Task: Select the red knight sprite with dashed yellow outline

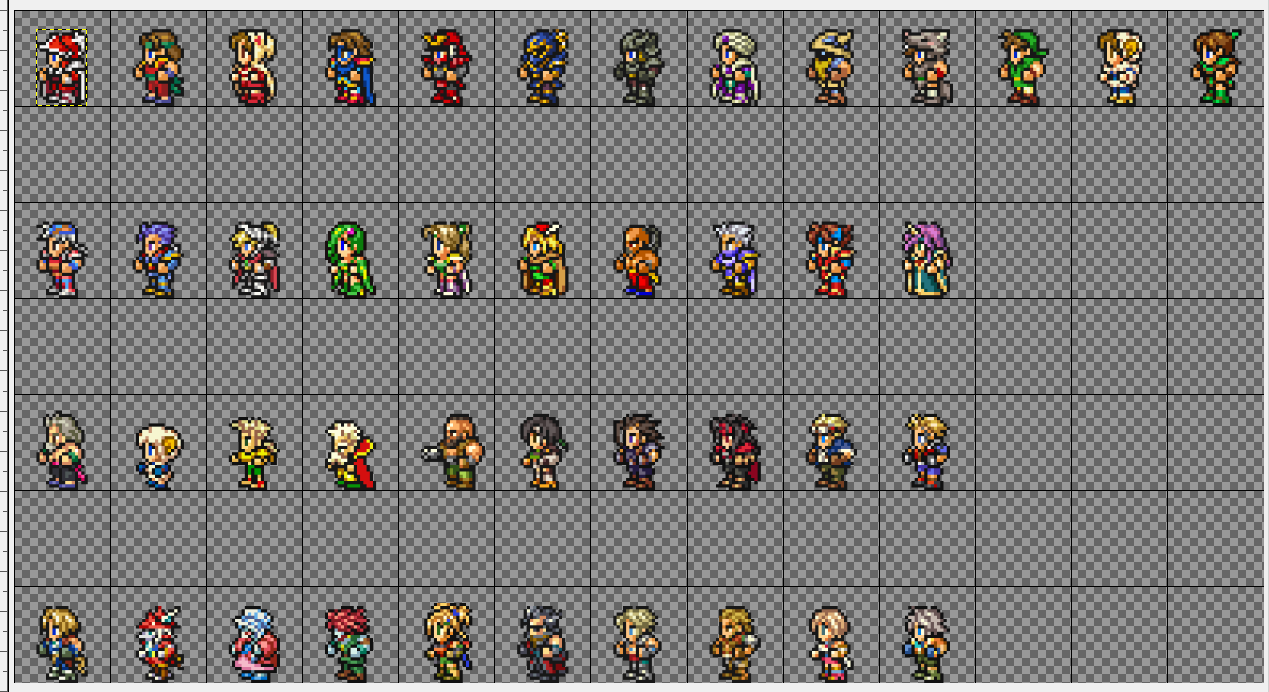Action: (62, 67)
